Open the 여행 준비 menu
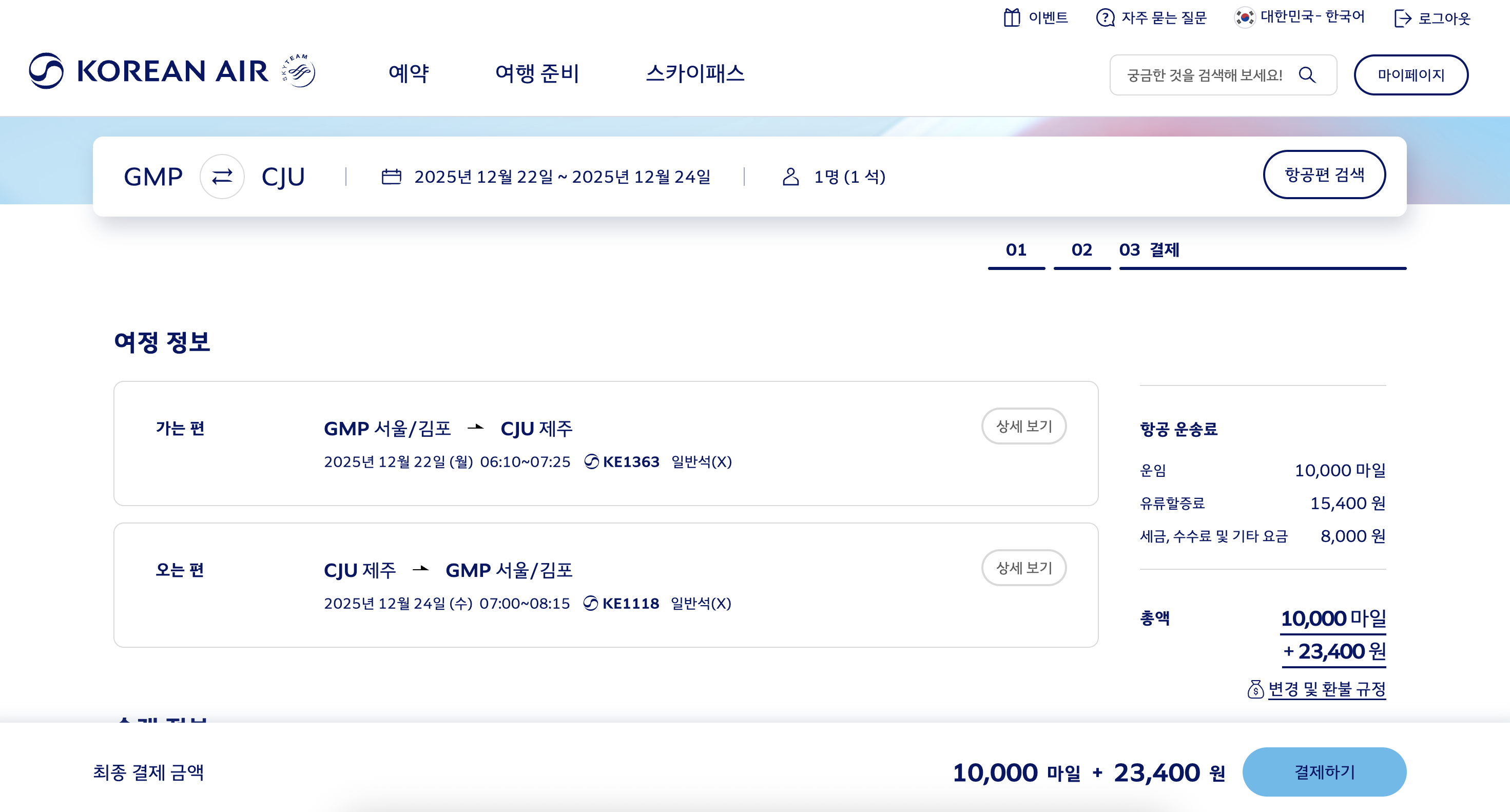This screenshot has width=1510, height=812. click(537, 73)
